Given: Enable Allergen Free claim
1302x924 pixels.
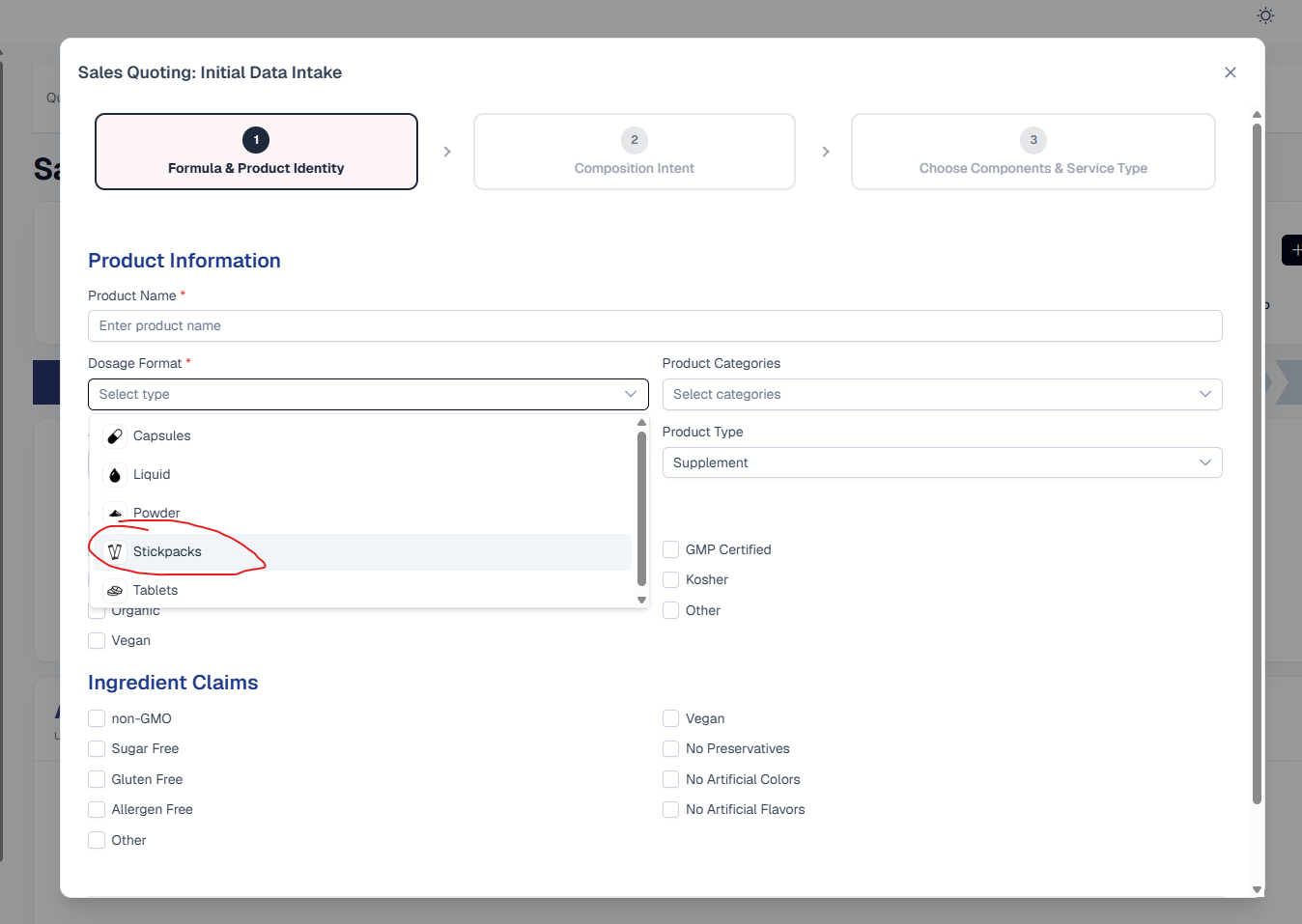Looking at the screenshot, I should coord(97,809).
